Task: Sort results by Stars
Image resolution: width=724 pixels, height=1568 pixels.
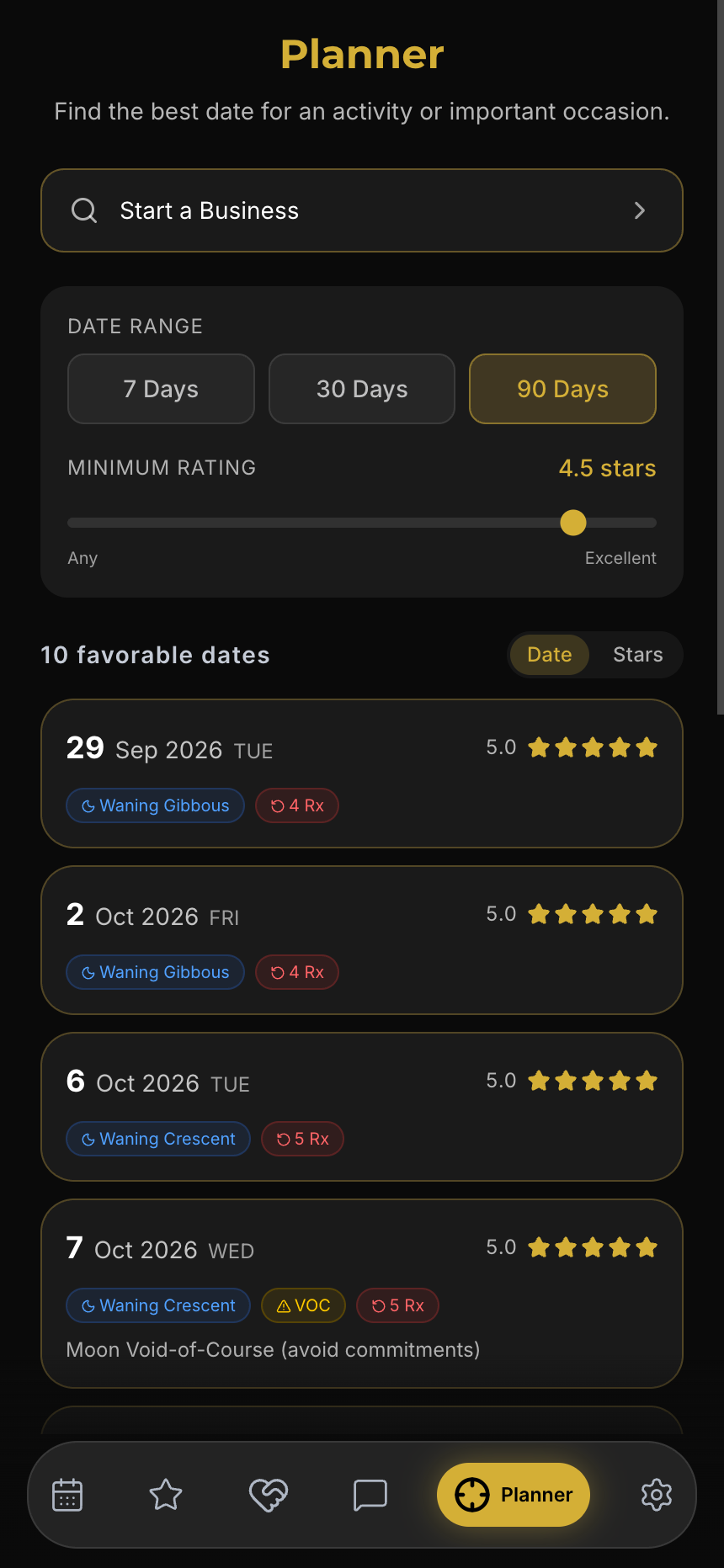Action: point(637,655)
